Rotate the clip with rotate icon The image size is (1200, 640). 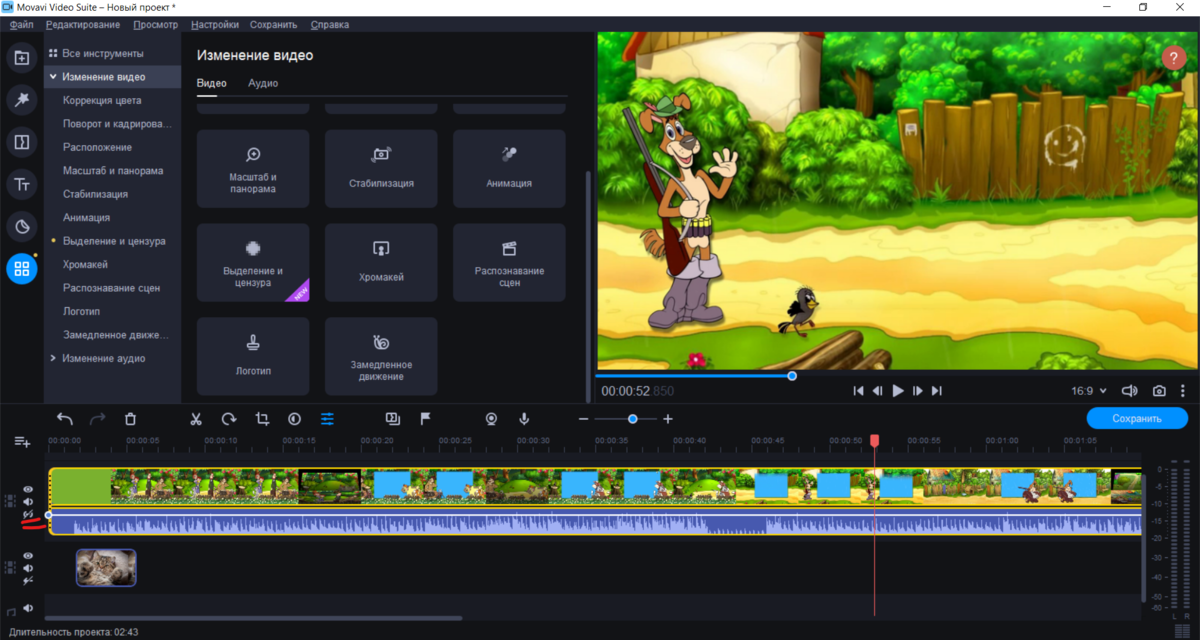coord(229,419)
